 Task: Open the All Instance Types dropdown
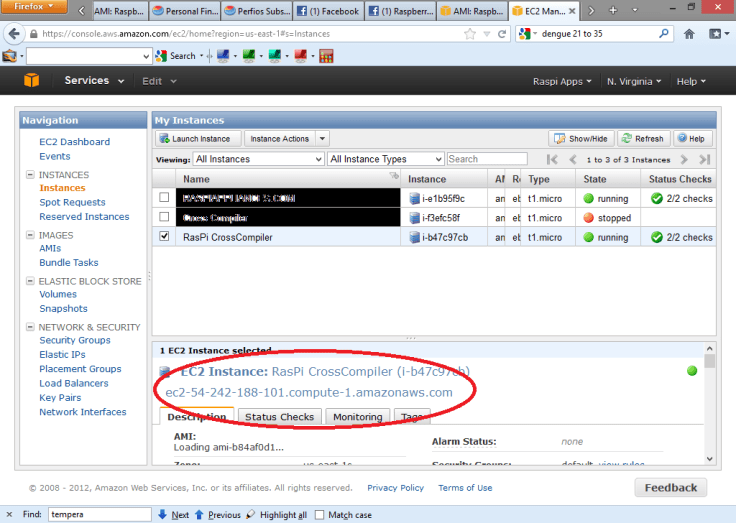(x=385, y=159)
